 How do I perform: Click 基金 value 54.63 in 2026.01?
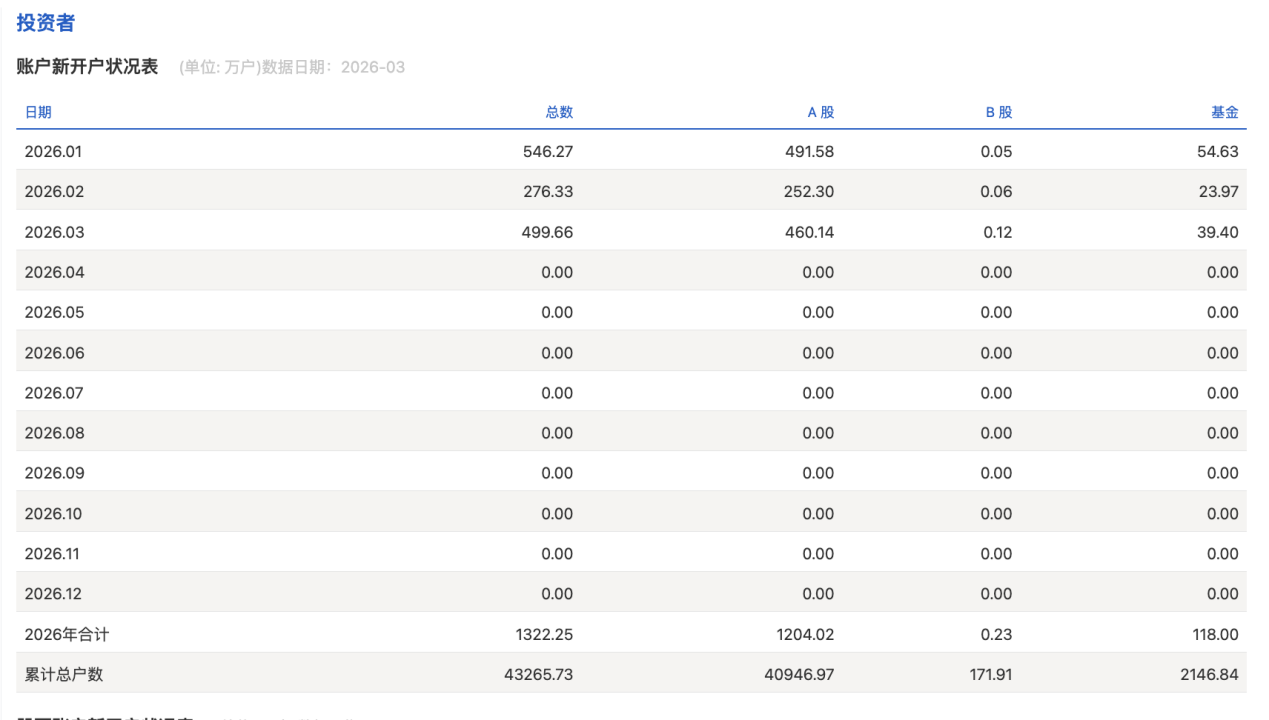point(1218,152)
